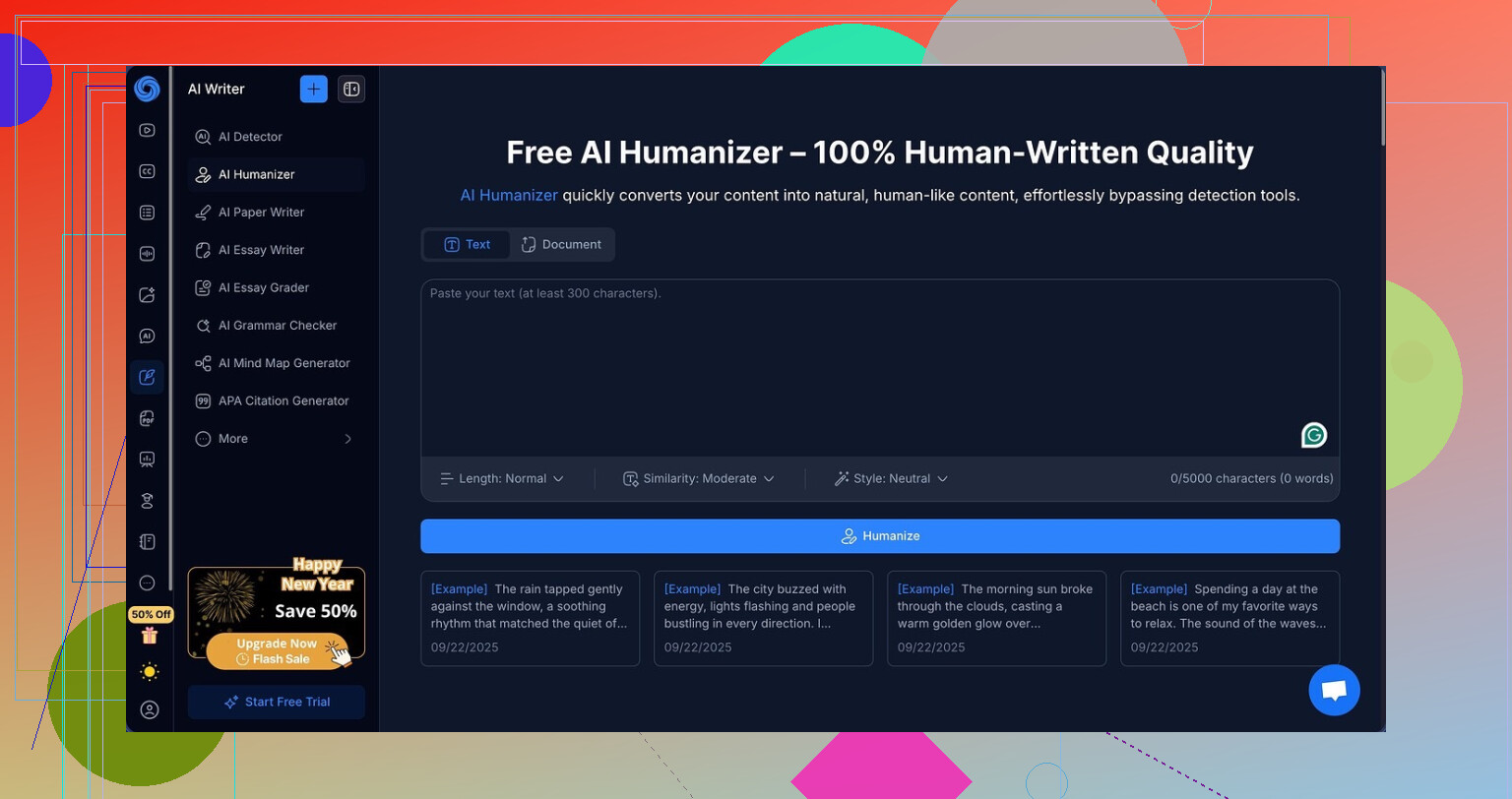This screenshot has height=799, width=1512.
Task: Select the Text input mode
Action: [467, 244]
